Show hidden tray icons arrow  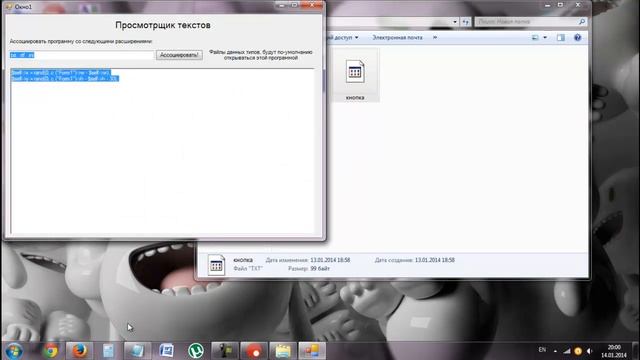point(555,351)
